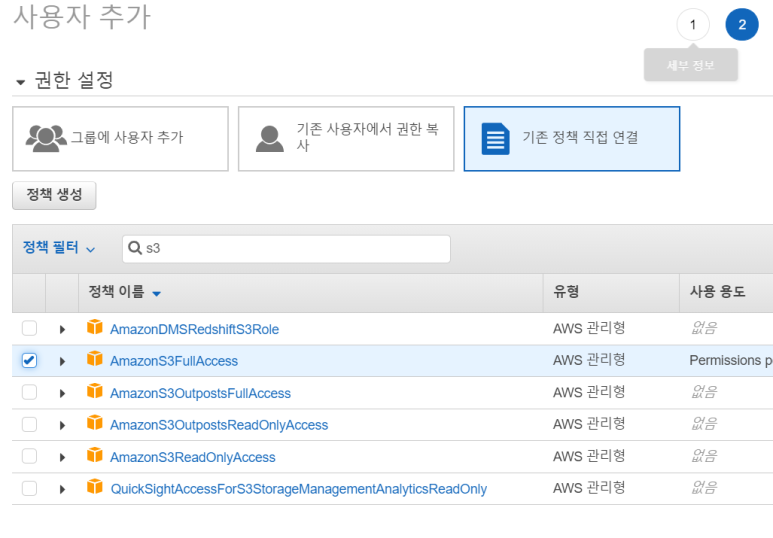Expand the AmazonDMSRedshiftS3Role row details
The width and height of the screenshot is (773, 538).
pyautogui.click(x=62, y=329)
